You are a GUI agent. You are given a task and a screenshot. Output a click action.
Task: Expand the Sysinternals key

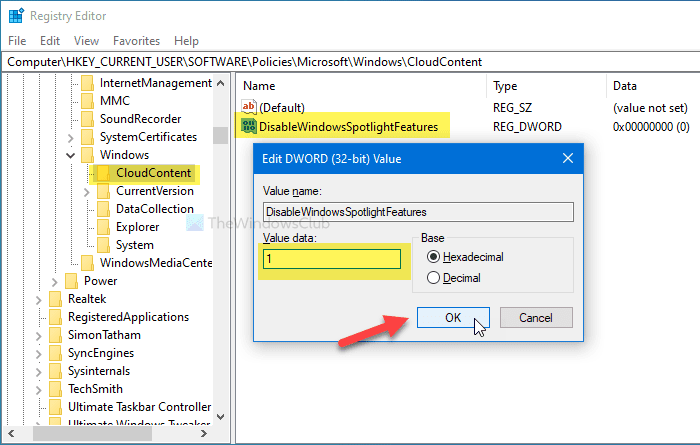coord(39,372)
